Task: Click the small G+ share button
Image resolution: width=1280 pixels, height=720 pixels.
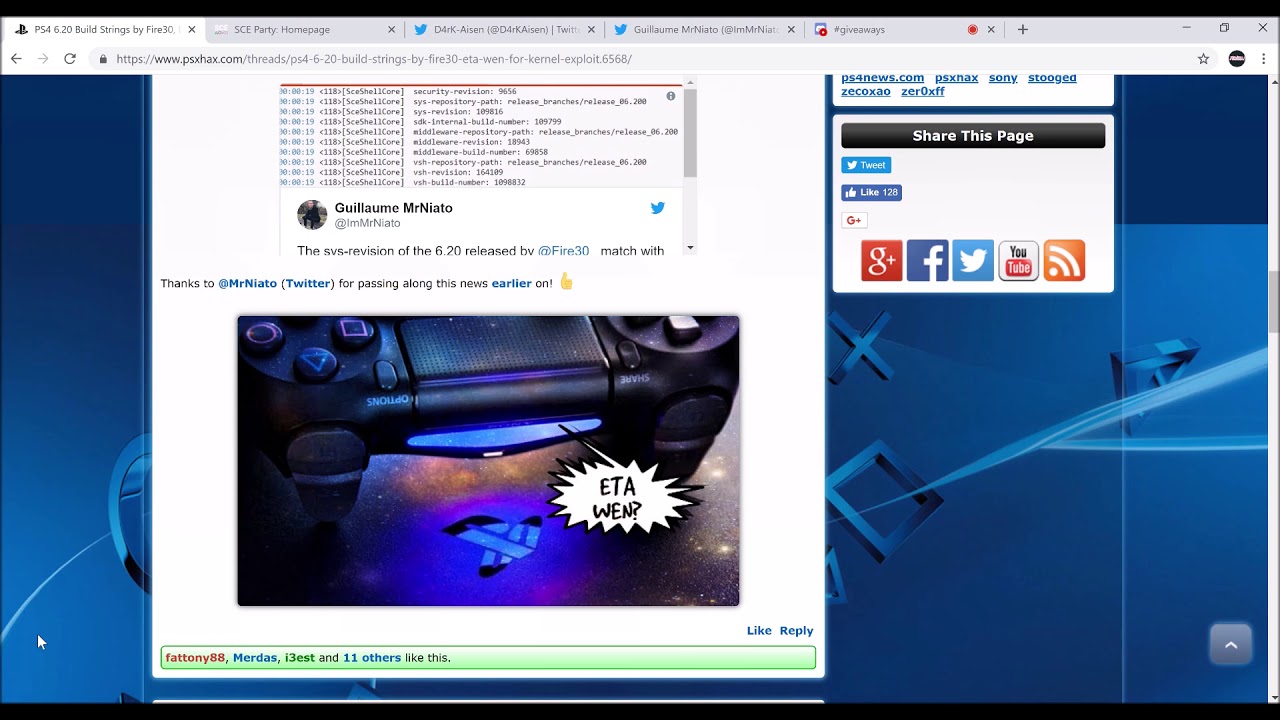Action: pyautogui.click(x=854, y=220)
